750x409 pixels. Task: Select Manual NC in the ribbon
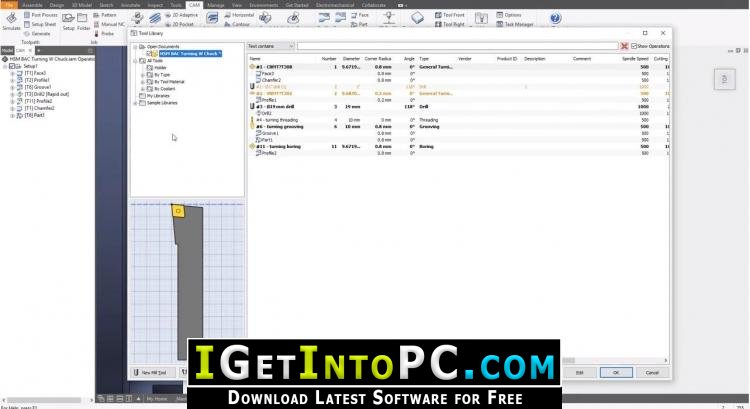pos(110,24)
